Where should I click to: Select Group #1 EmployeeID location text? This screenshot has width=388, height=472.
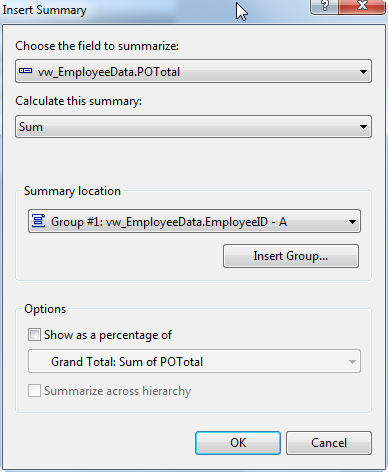click(x=169, y=222)
